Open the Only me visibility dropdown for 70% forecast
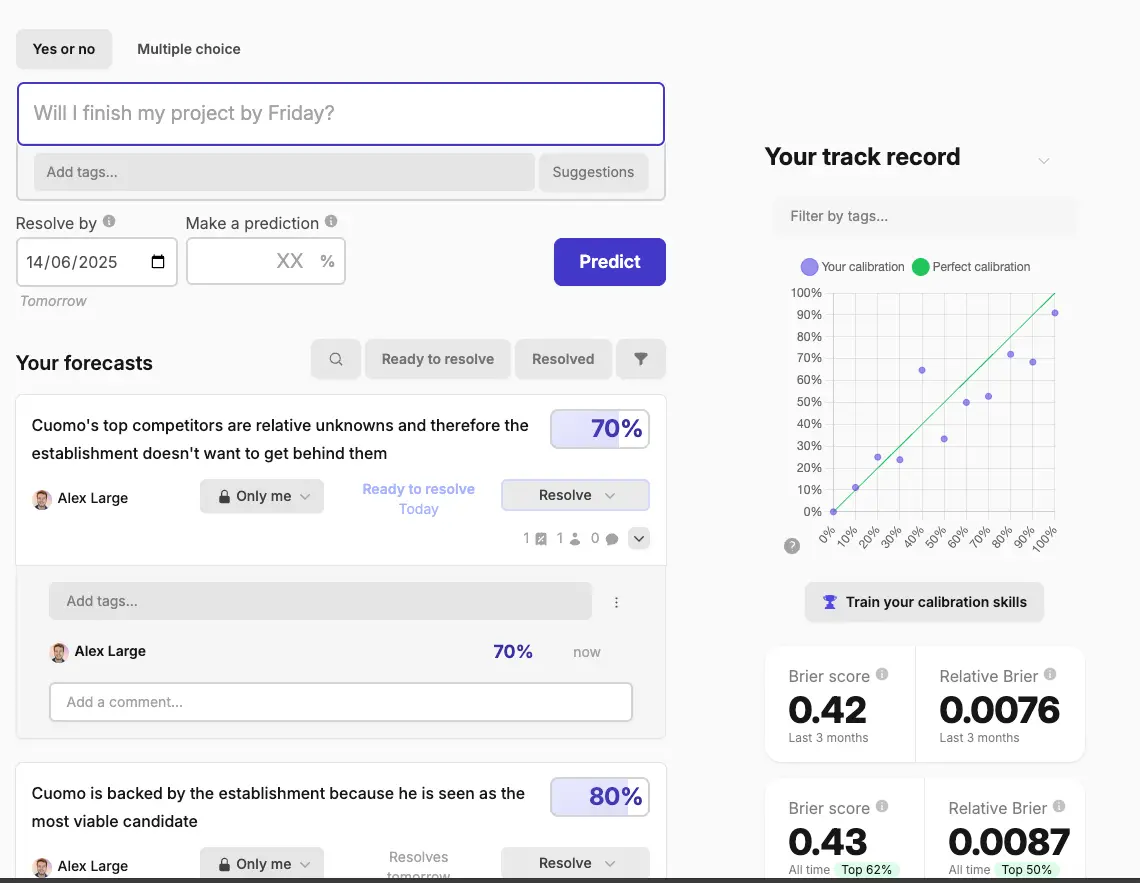This screenshot has height=883, width=1140. pos(262,496)
